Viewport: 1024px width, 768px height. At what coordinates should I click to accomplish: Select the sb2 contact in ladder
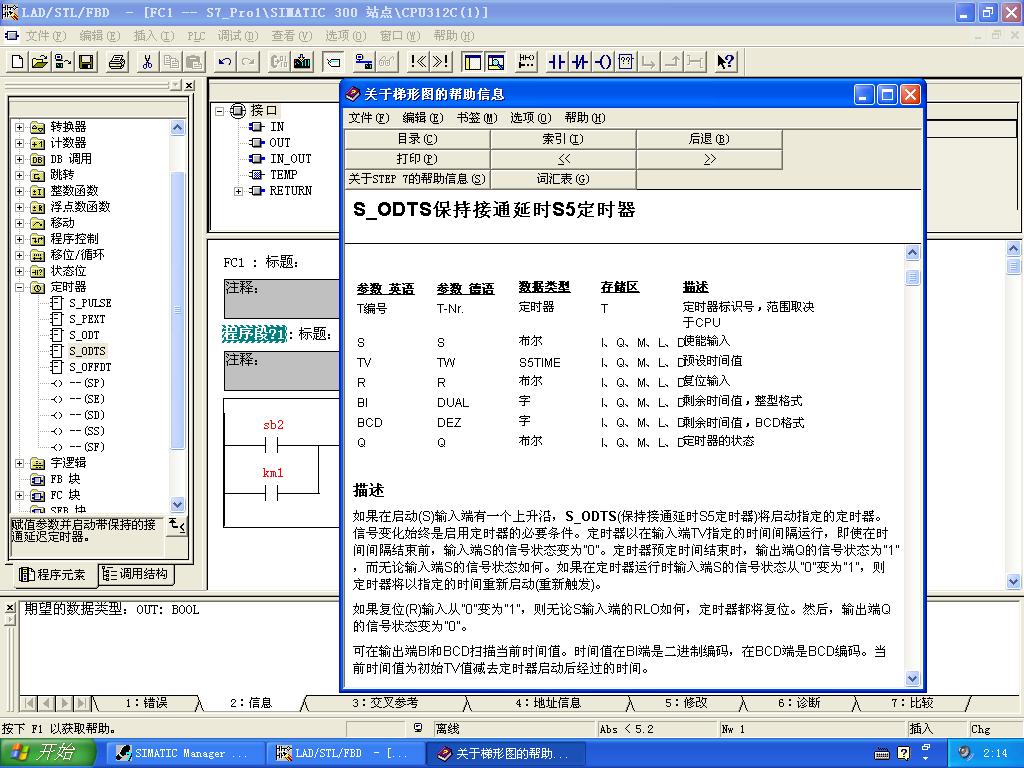272,446
